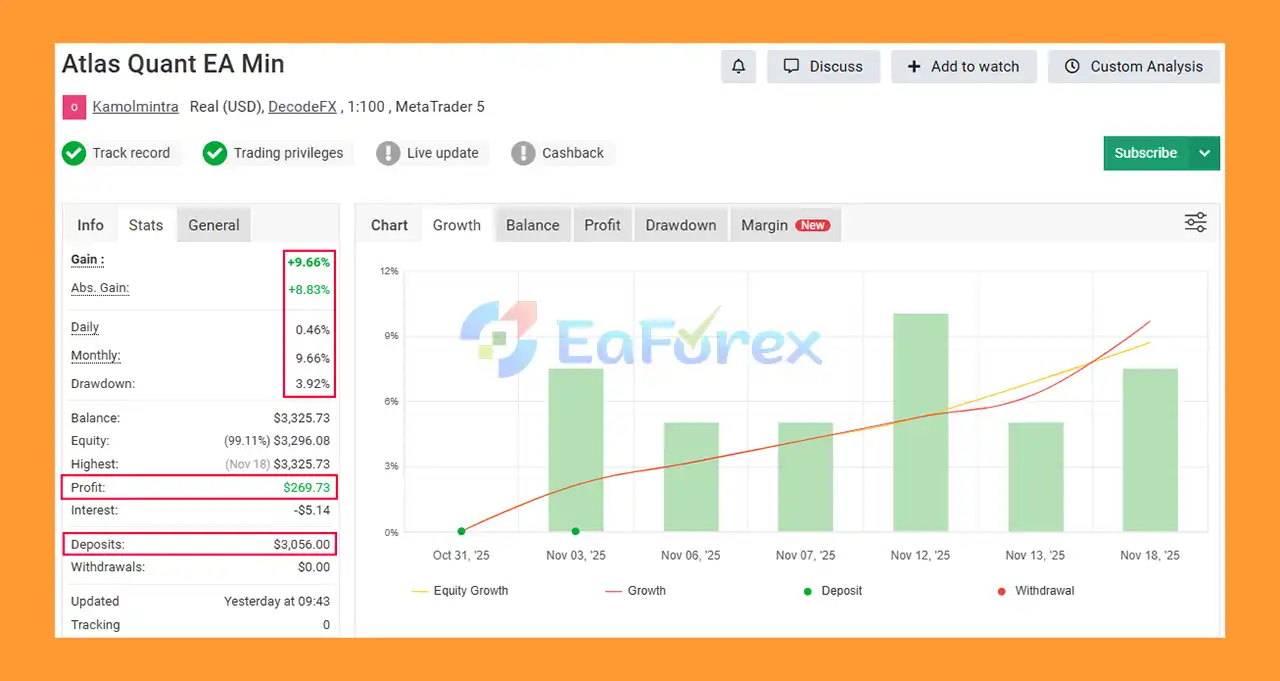
Task: Open the Drawdown chart tab
Action: coord(680,225)
